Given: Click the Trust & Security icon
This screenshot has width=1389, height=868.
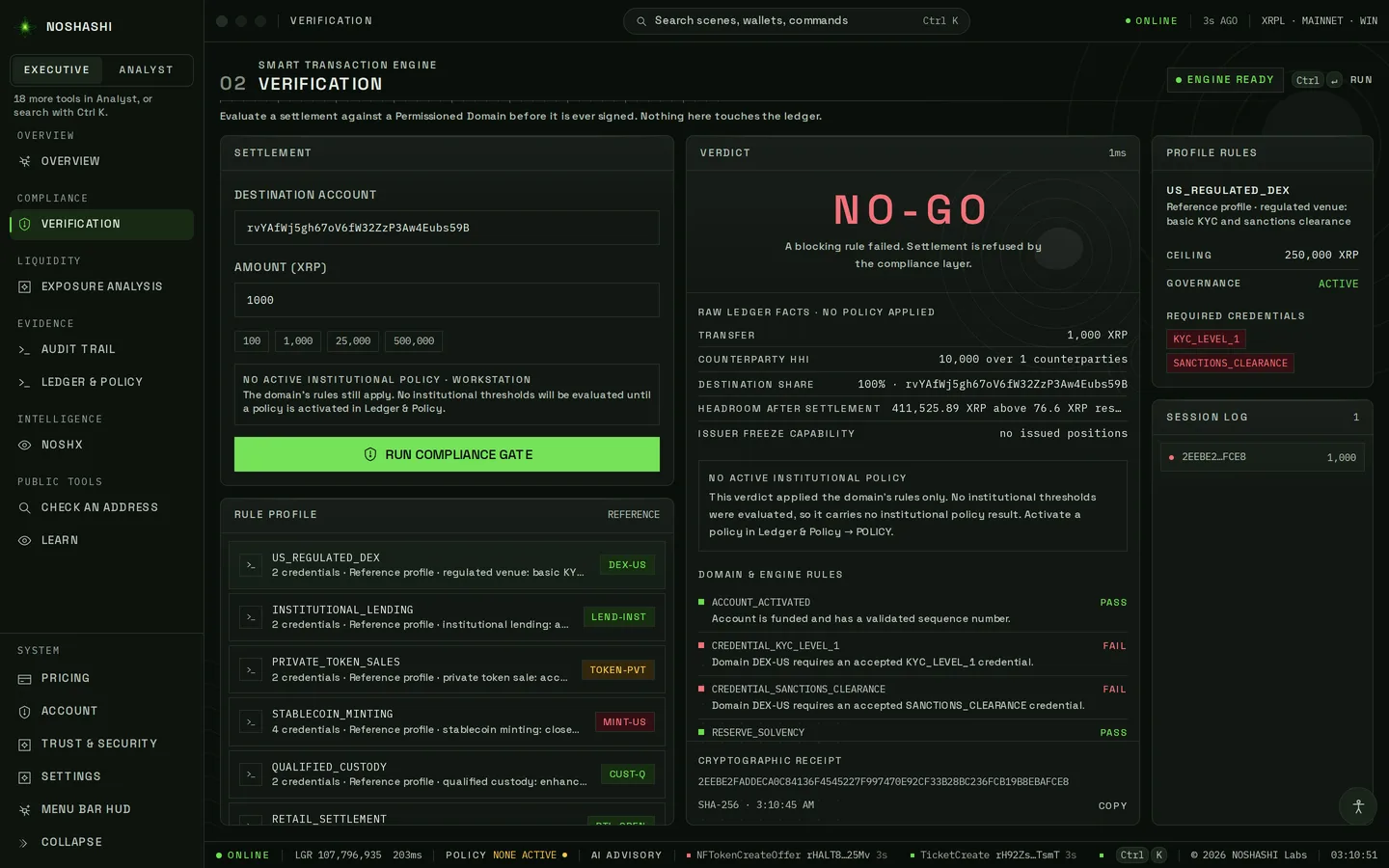Looking at the screenshot, I should click(25, 744).
